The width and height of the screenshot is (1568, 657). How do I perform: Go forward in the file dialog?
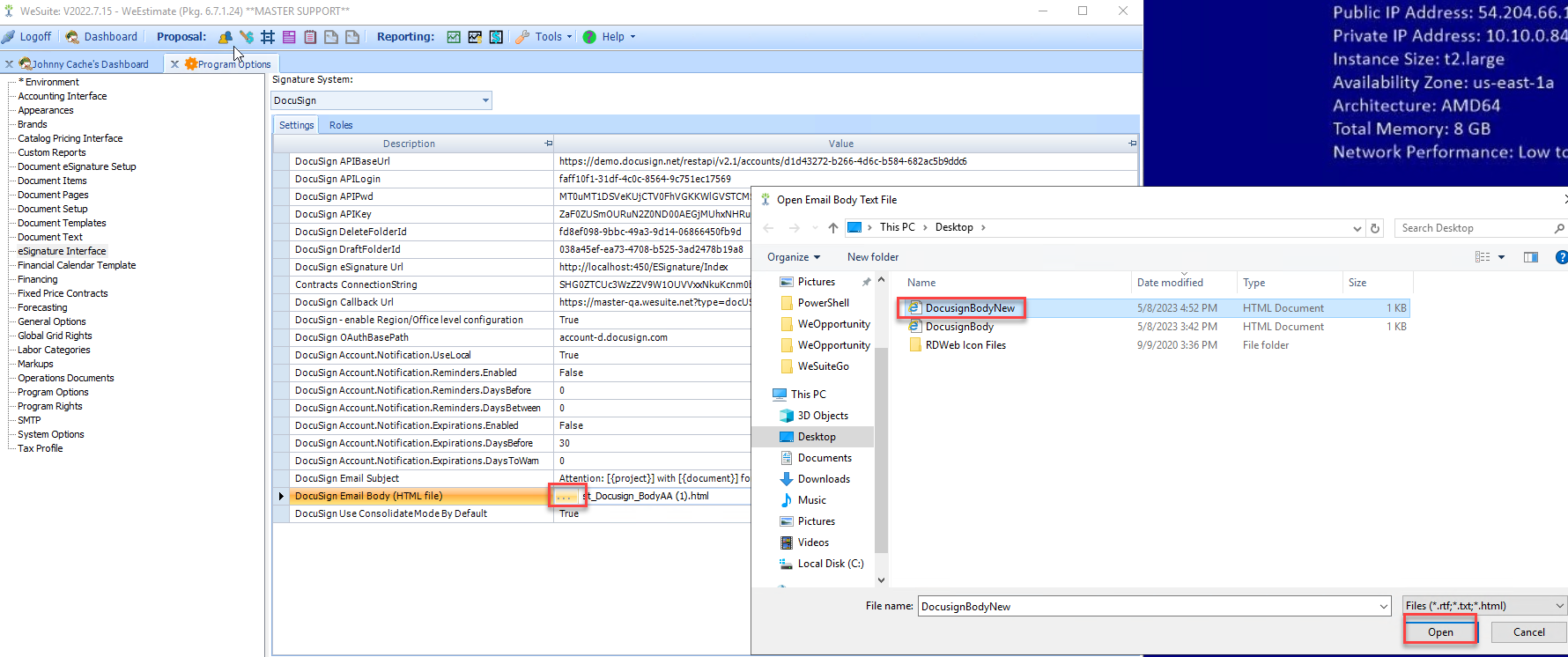(795, 228)
